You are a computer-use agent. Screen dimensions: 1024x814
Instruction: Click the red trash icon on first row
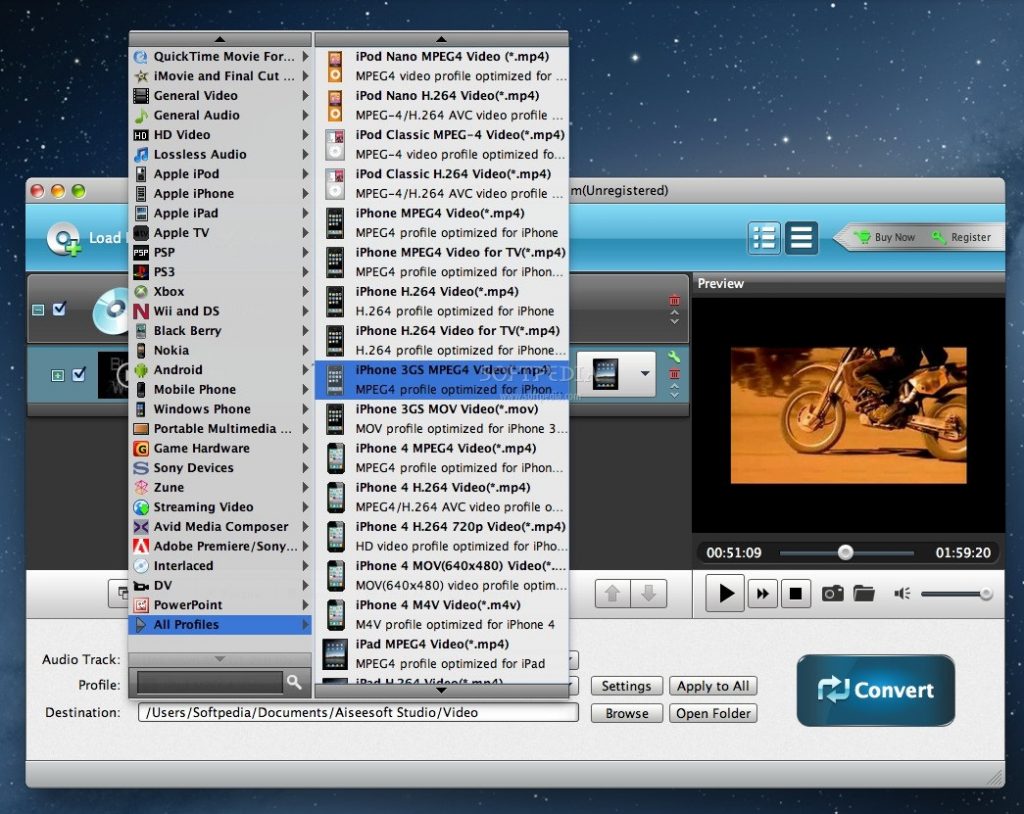(x=674, y=300)
